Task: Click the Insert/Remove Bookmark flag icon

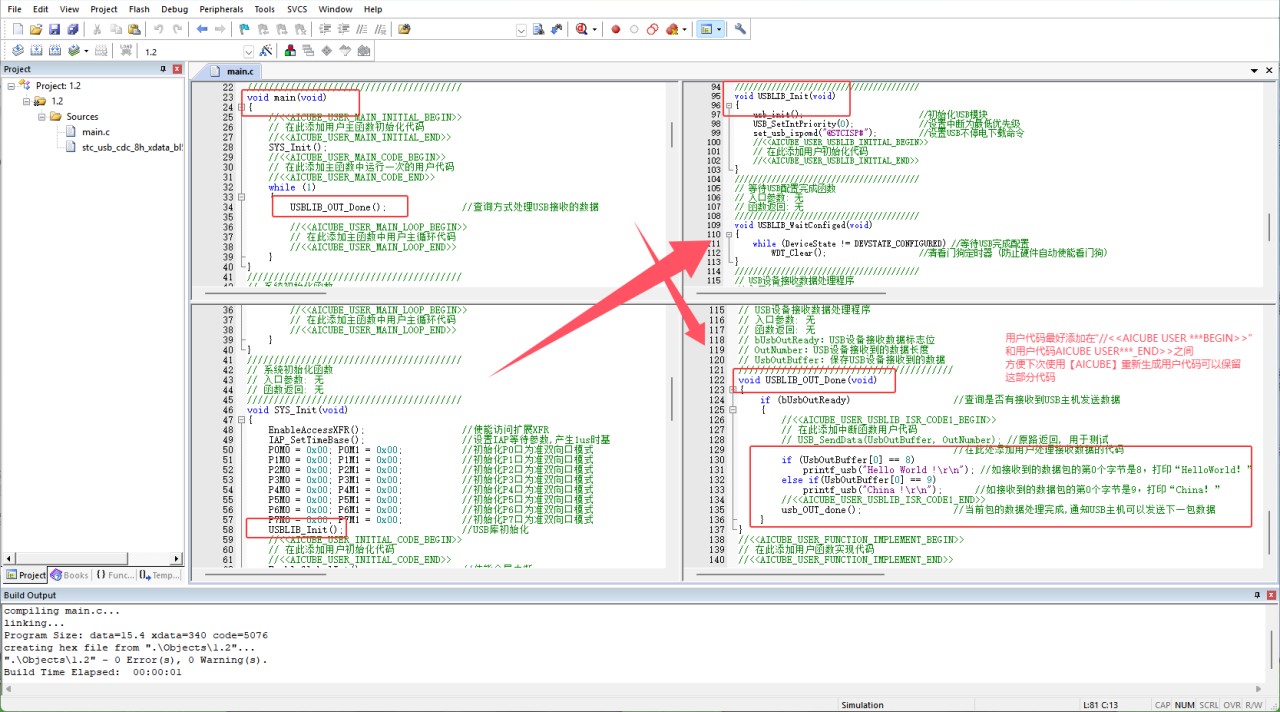Action: pyautogui.click(x=245, y=30)
